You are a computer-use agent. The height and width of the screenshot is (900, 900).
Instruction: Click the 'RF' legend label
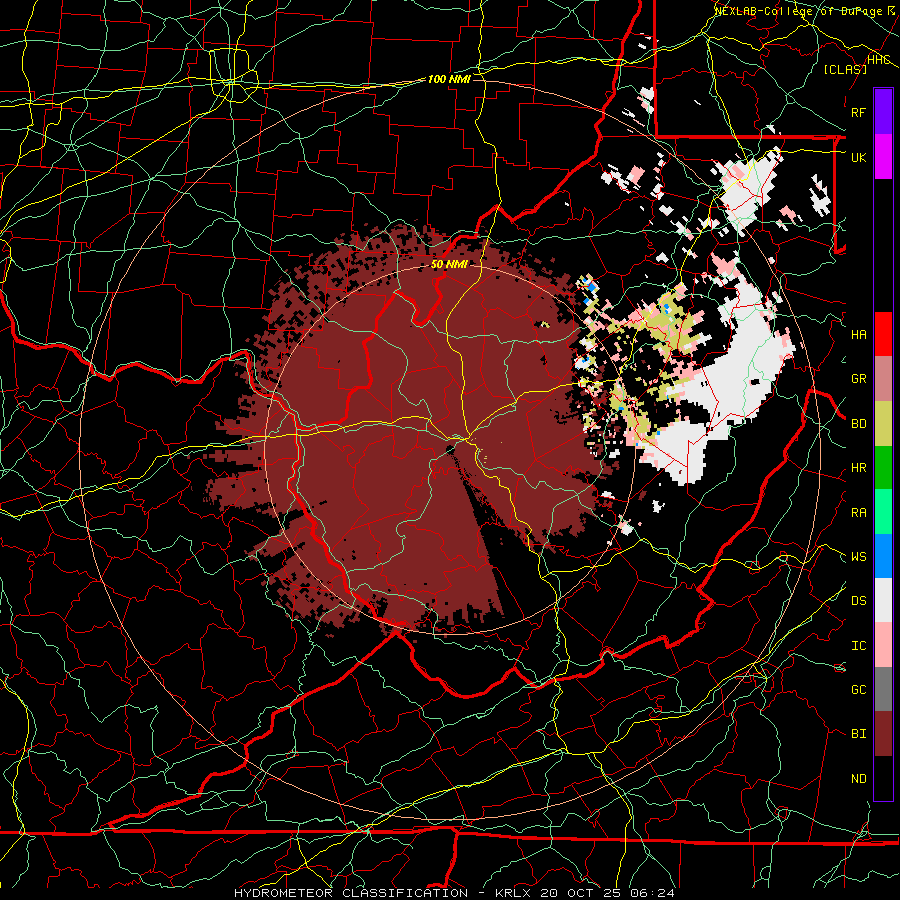tap(859, 112)
